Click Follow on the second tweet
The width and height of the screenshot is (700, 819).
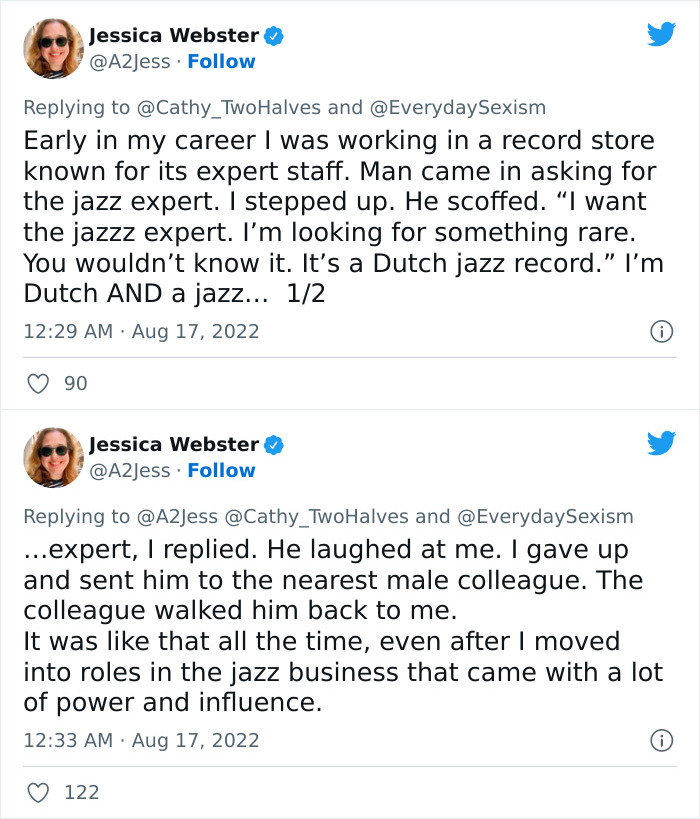(222, 471)
